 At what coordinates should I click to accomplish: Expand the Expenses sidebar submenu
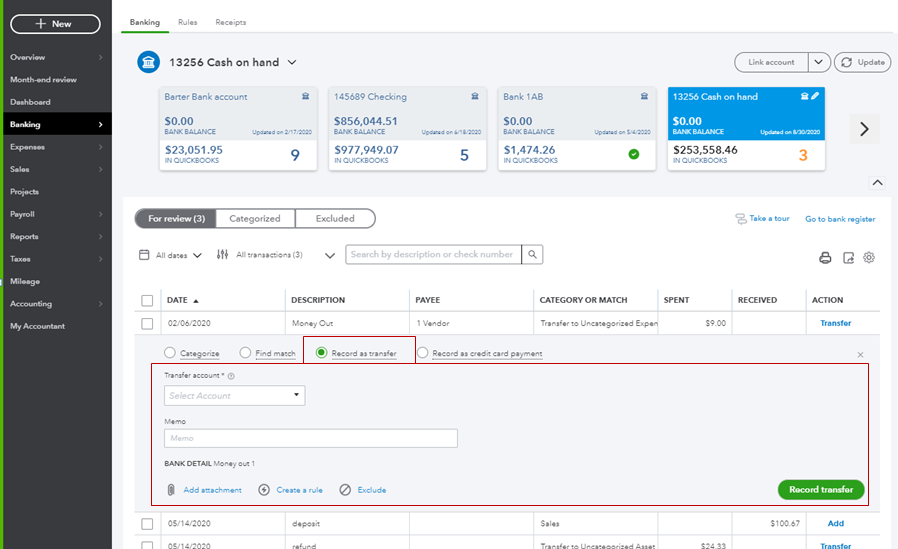(x=100, y=147)
